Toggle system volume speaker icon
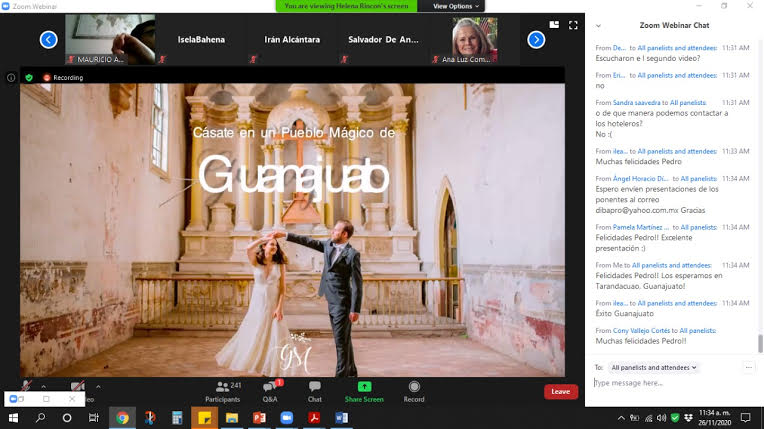Screen dimensions: 764x429 (x=660, y=417)
